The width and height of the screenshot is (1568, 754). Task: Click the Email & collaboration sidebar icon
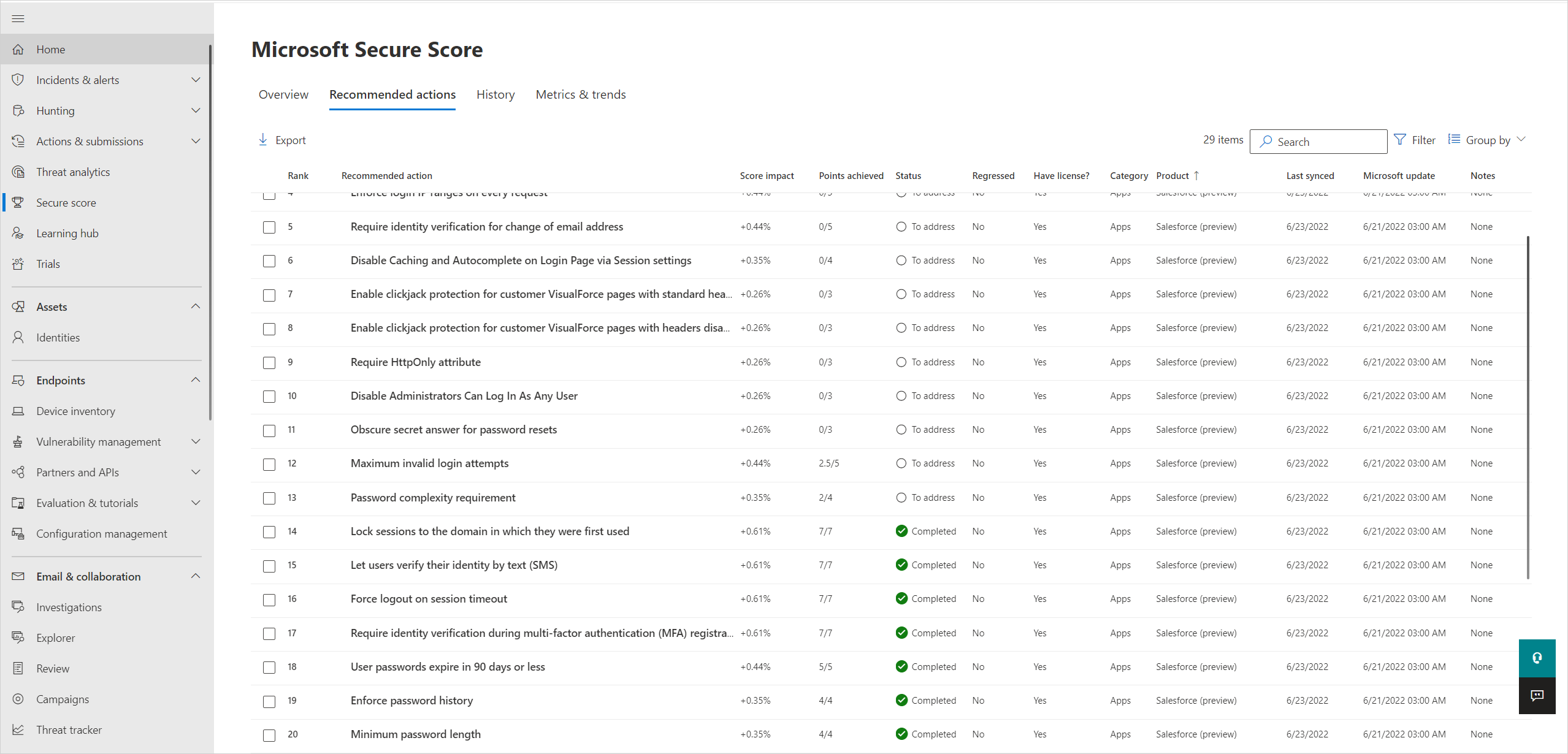point(18,576)
